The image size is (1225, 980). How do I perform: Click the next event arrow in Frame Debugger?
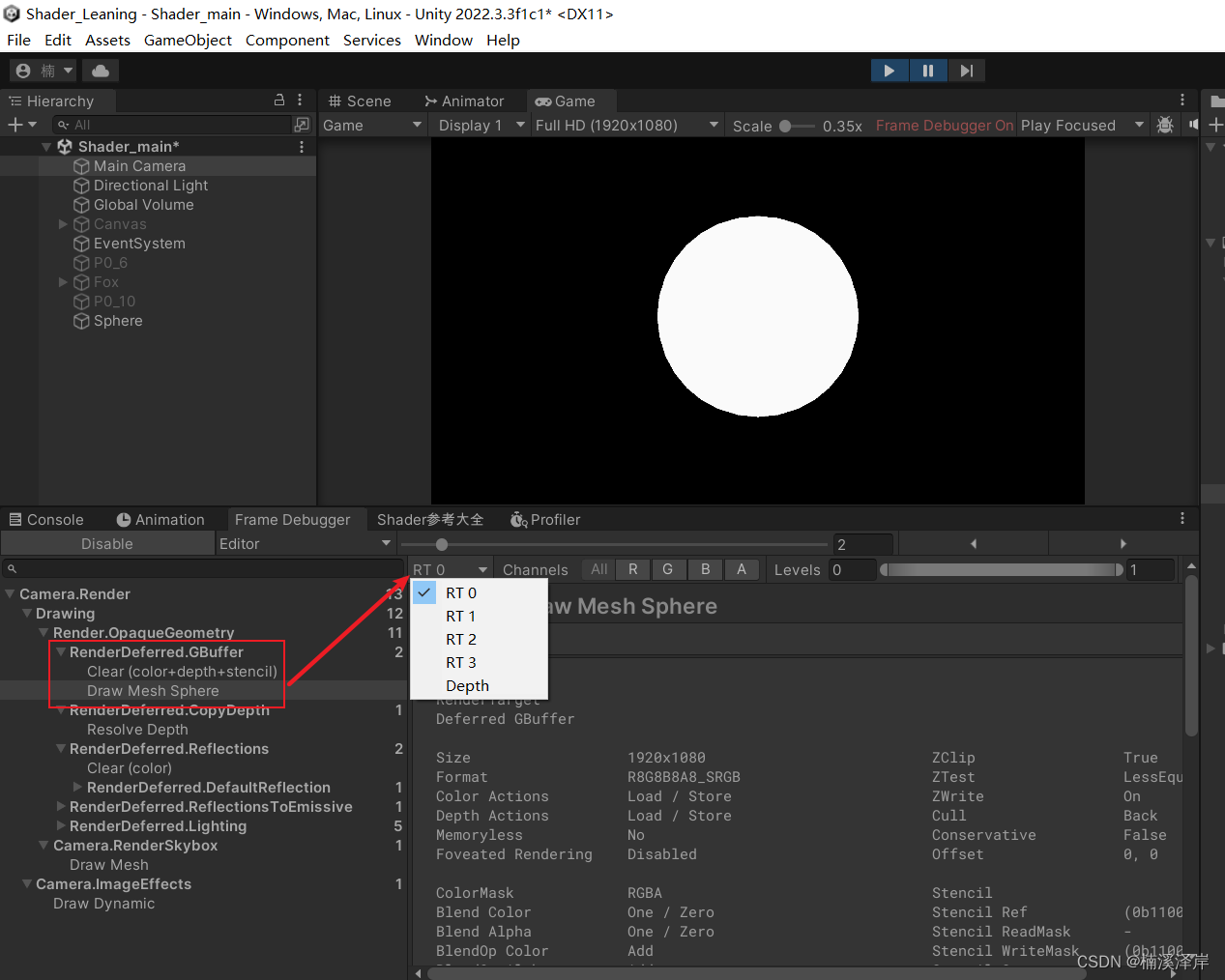[1123, 543]
